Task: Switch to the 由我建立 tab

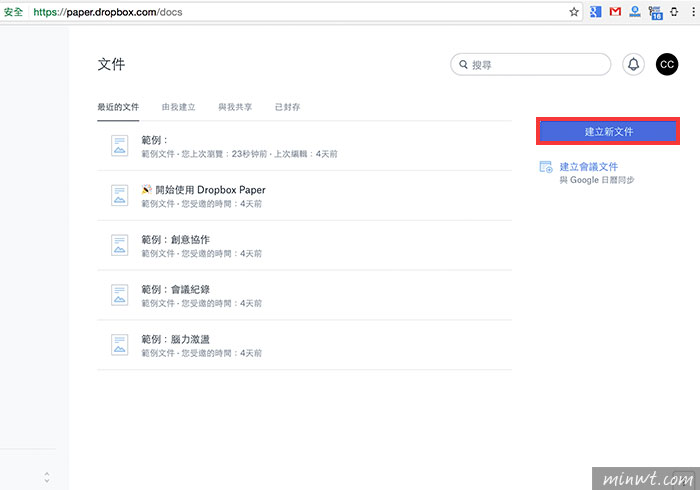Action: (x=179, y=107)
